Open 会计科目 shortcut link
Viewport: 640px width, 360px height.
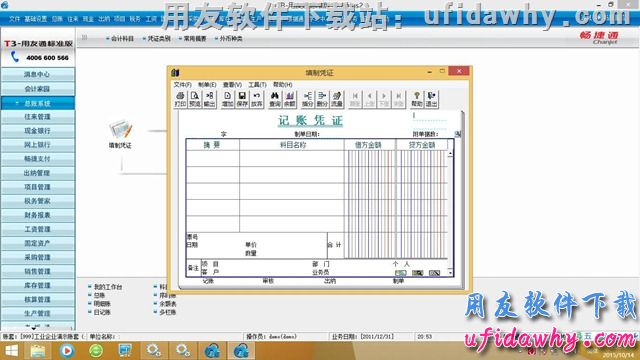(122, 38)
